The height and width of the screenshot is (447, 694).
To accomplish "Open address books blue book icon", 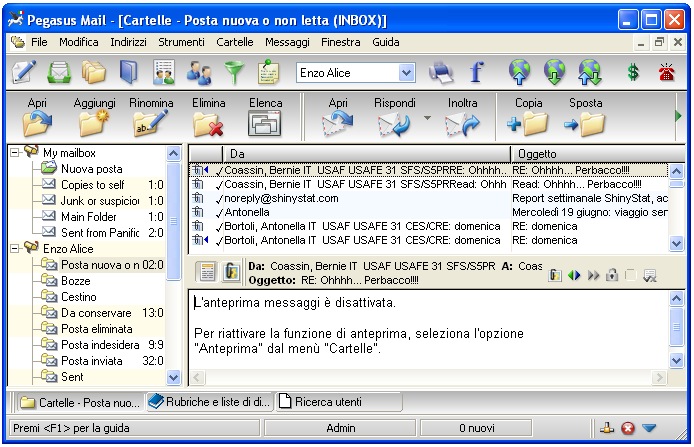I will (x=128, y=72).
